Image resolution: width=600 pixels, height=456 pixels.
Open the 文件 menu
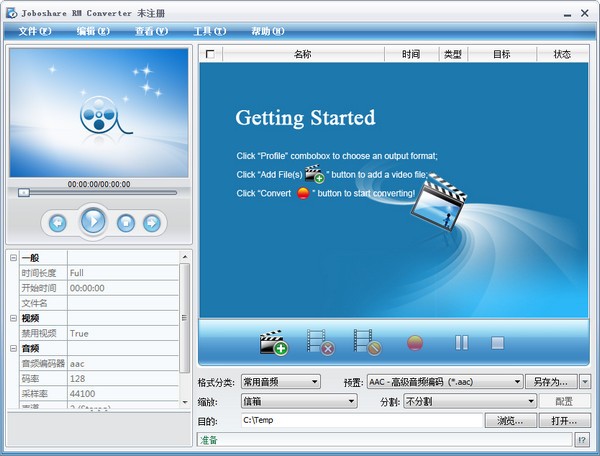[x=34, y=31]
